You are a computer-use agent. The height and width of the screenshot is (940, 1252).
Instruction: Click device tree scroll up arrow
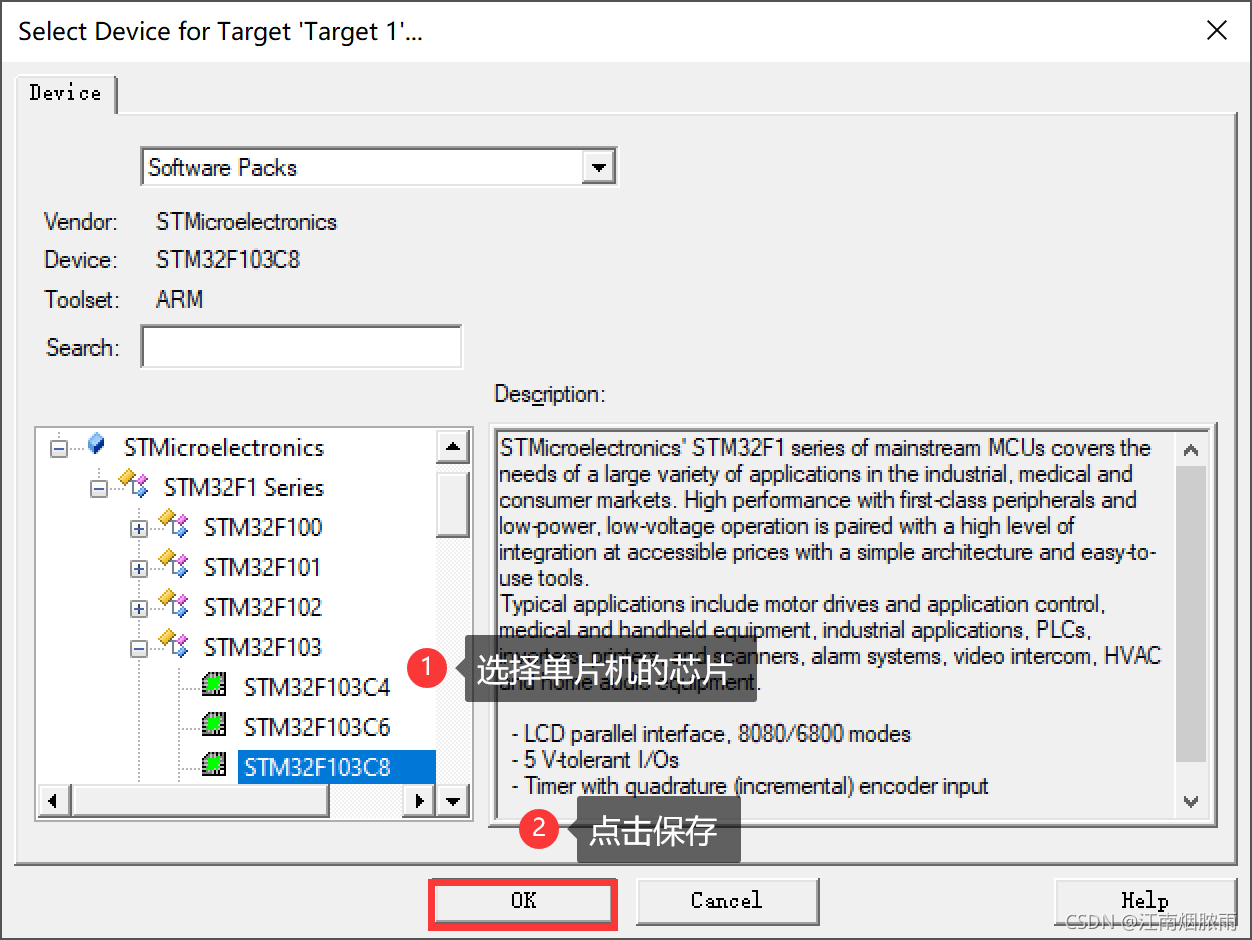click(453, 447)
